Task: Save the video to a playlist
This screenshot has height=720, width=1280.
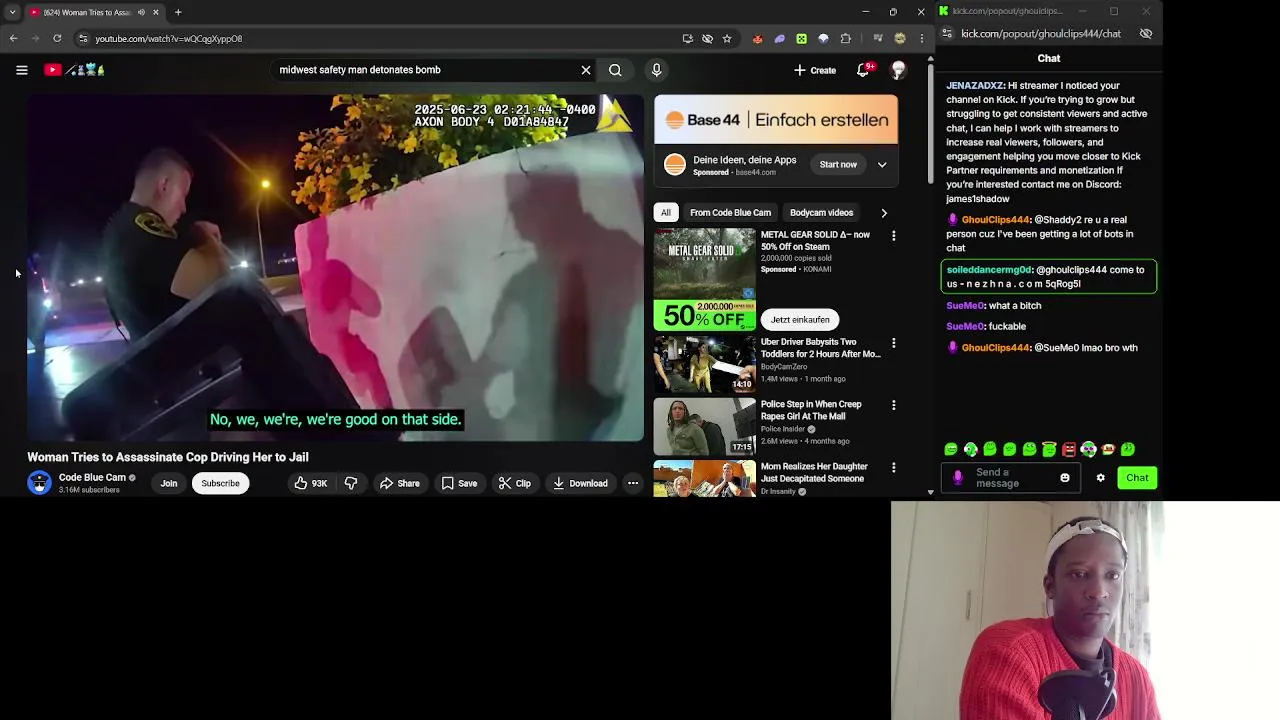Action: [459, 483]
